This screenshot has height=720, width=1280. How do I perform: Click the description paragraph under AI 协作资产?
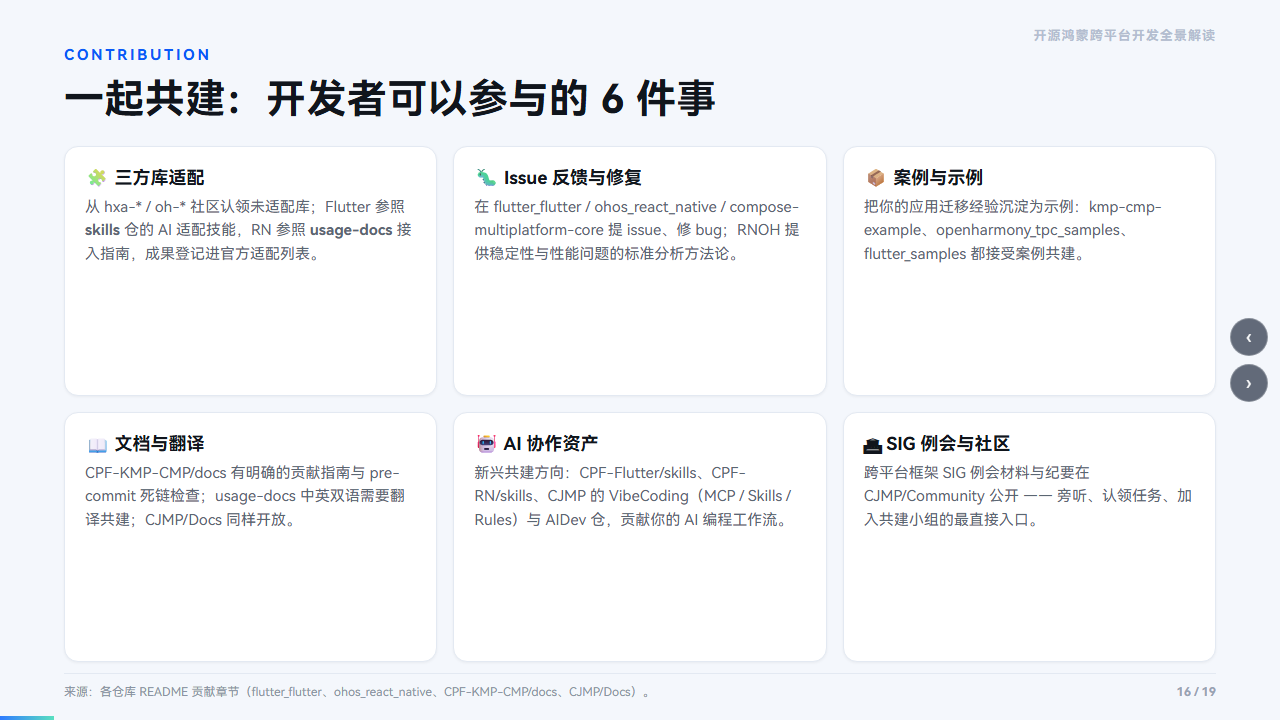[633, 496]
